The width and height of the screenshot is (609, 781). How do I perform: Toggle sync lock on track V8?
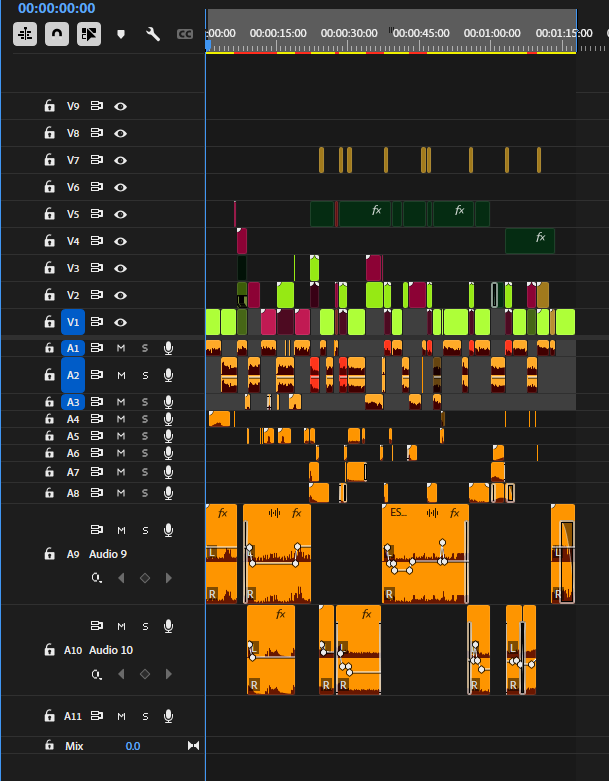pyautogui.click(x=97, y=132)
